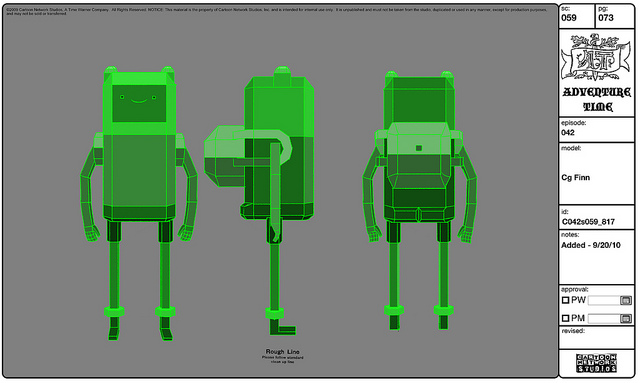Click the Rough Line caption text
The width and height of the screenshot is (640, 383).
tap(282, 352)
